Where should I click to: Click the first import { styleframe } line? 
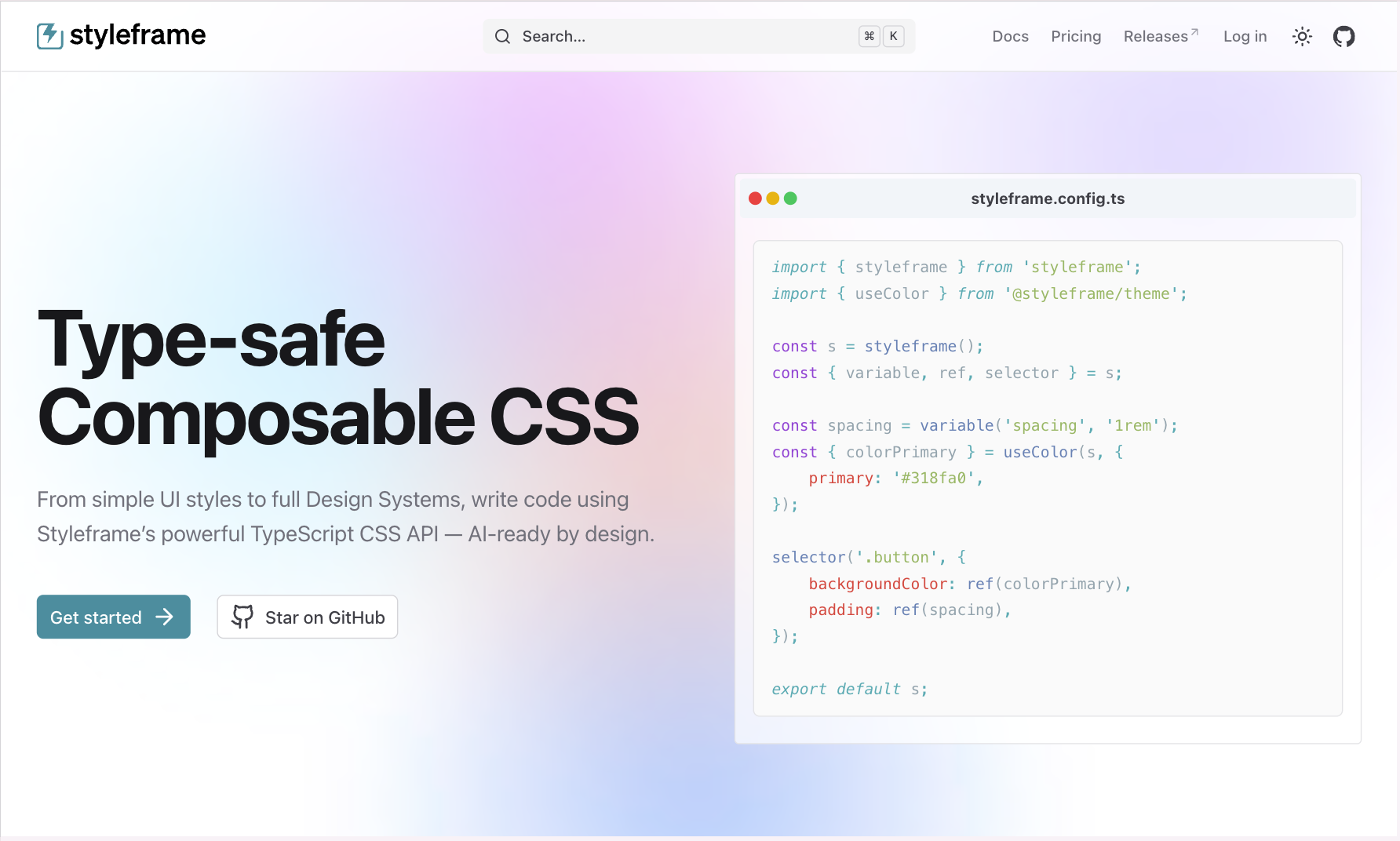pyautogui.click(x=956, y=267)
